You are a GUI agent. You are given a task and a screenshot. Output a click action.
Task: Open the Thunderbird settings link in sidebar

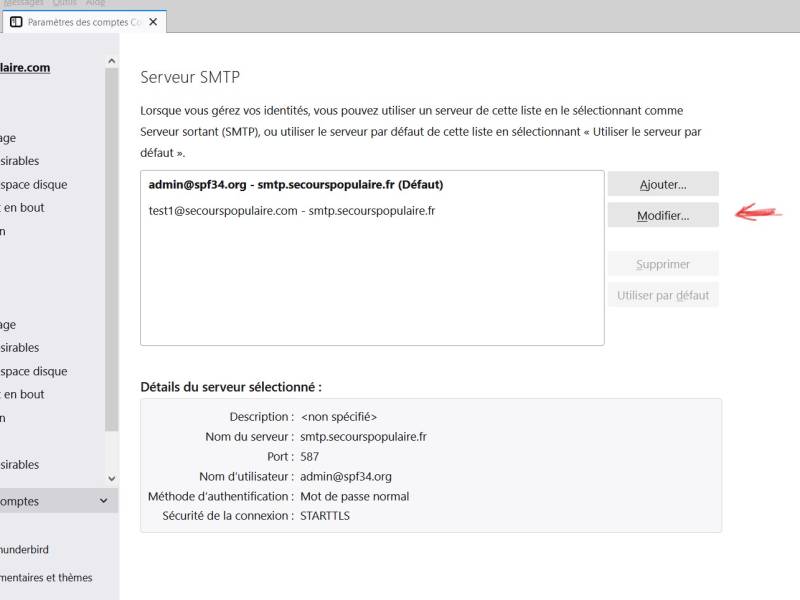24,549
